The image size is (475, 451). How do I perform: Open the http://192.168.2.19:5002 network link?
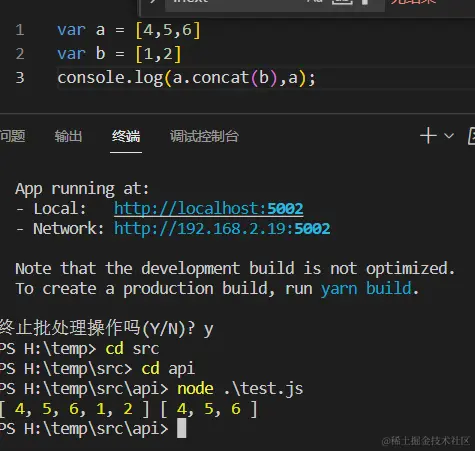click(222, 229)
